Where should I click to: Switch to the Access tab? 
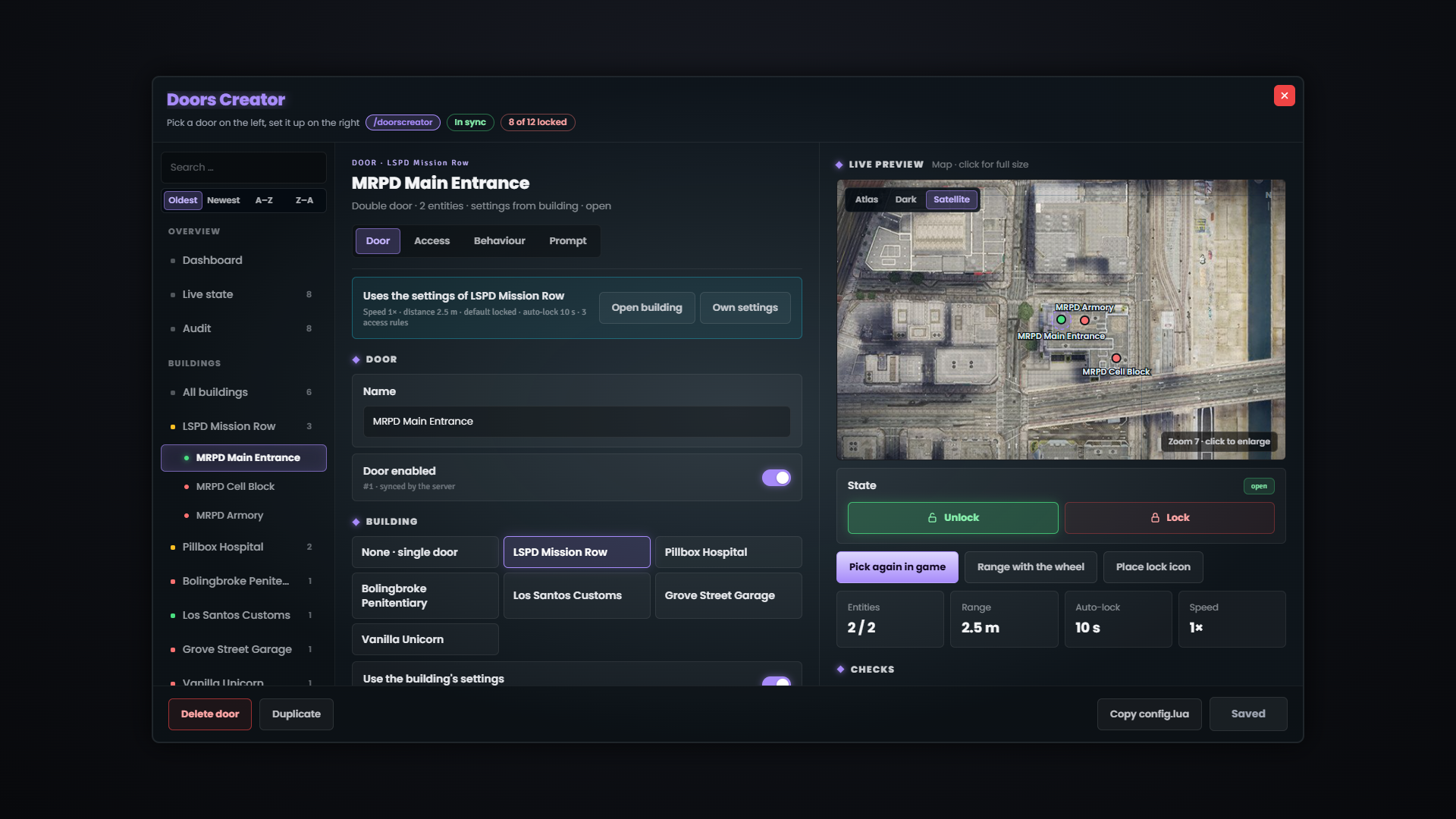[431, 241]
